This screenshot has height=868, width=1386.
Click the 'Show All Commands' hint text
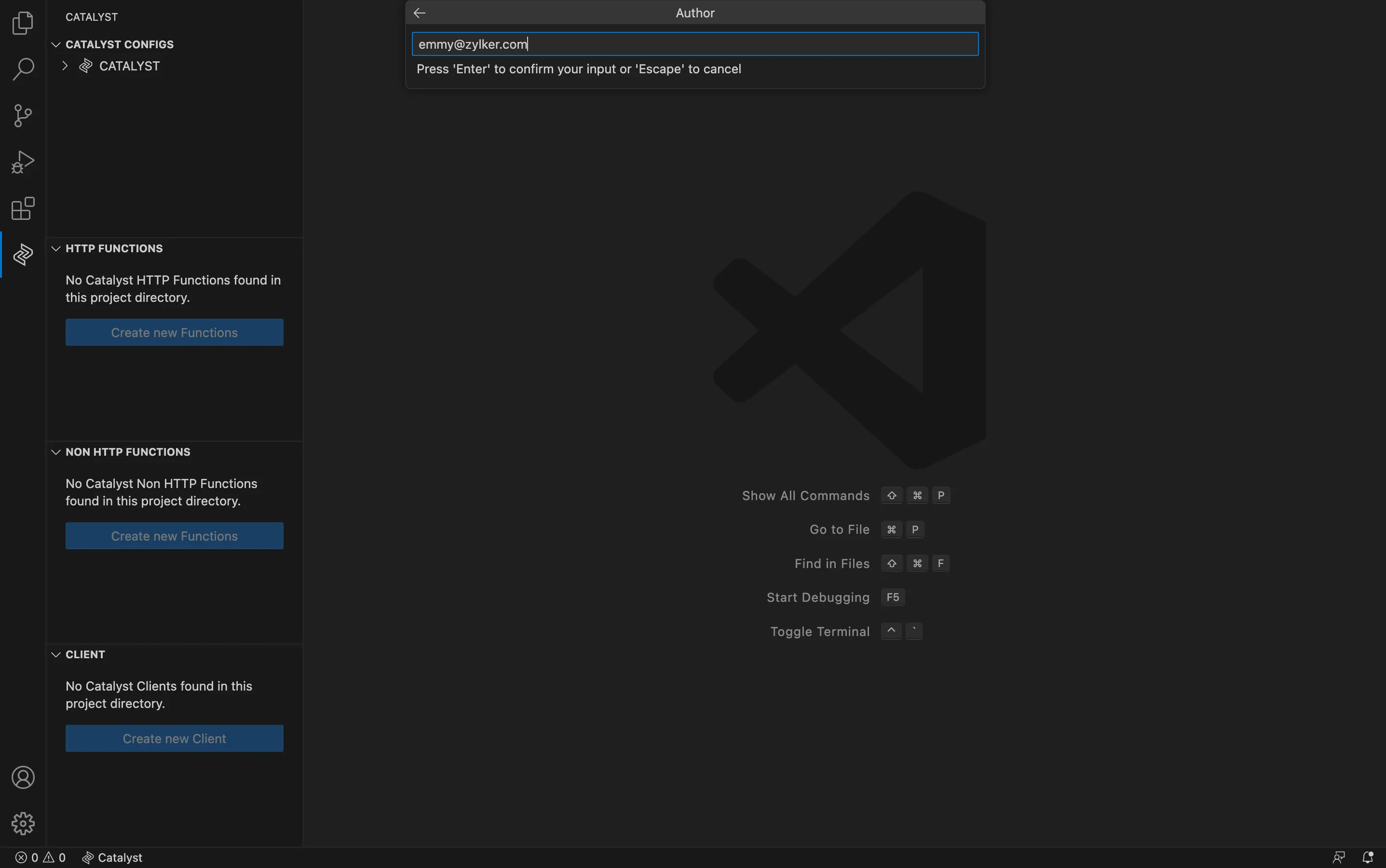[805, 495]
